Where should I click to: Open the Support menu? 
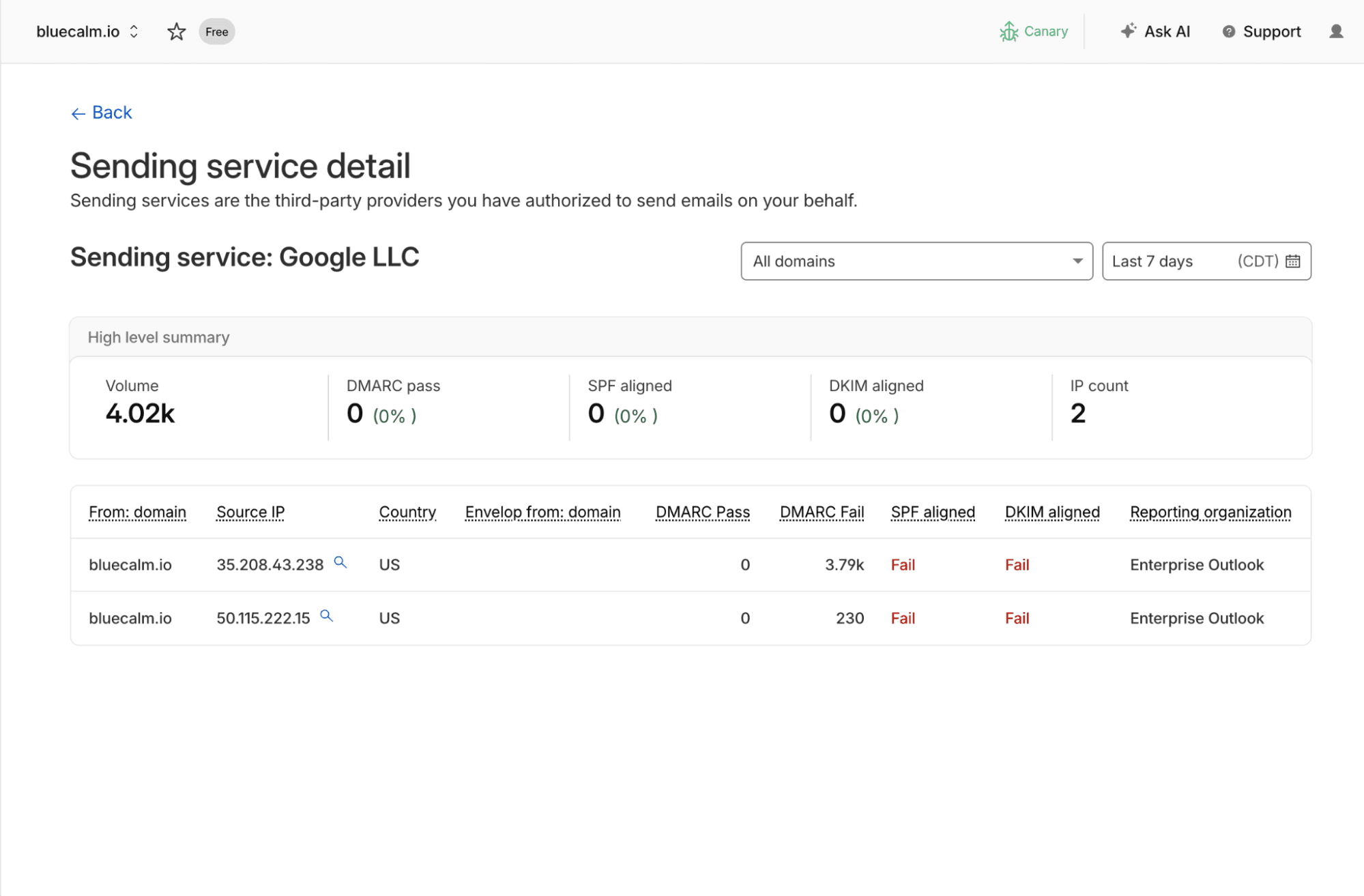pyautogui.click(x=1262, y=31)
